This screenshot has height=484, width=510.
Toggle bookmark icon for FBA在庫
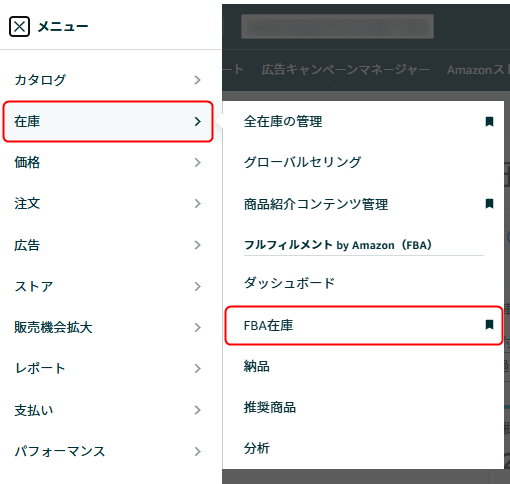(489, 324)
